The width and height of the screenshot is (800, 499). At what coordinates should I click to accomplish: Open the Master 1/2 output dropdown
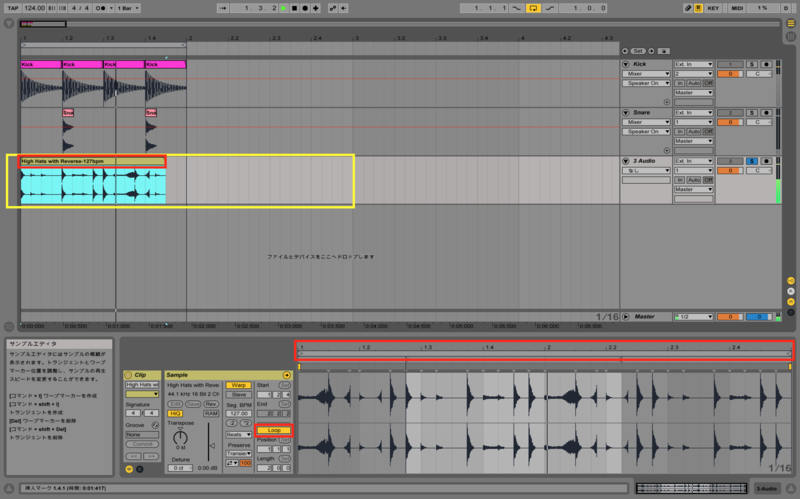tap(693, 317)
